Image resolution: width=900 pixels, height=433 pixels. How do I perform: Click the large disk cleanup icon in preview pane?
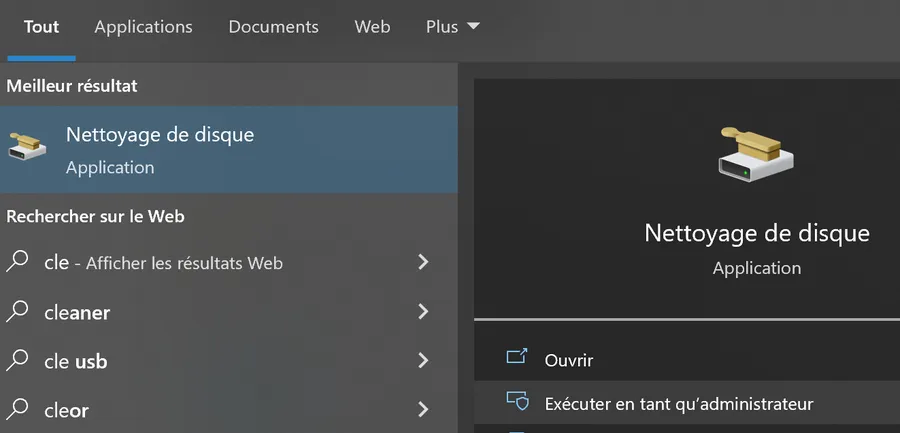point(756,154)
